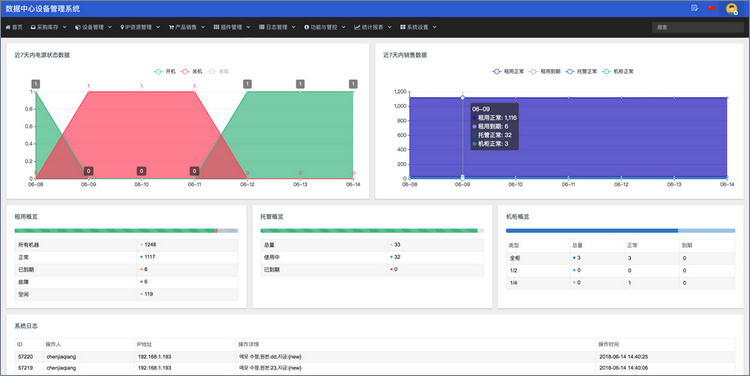This screenshot has height=376, width=750.
Task: Click the 06-12 axis label on power chart
Action: click(x=247, y=184)
